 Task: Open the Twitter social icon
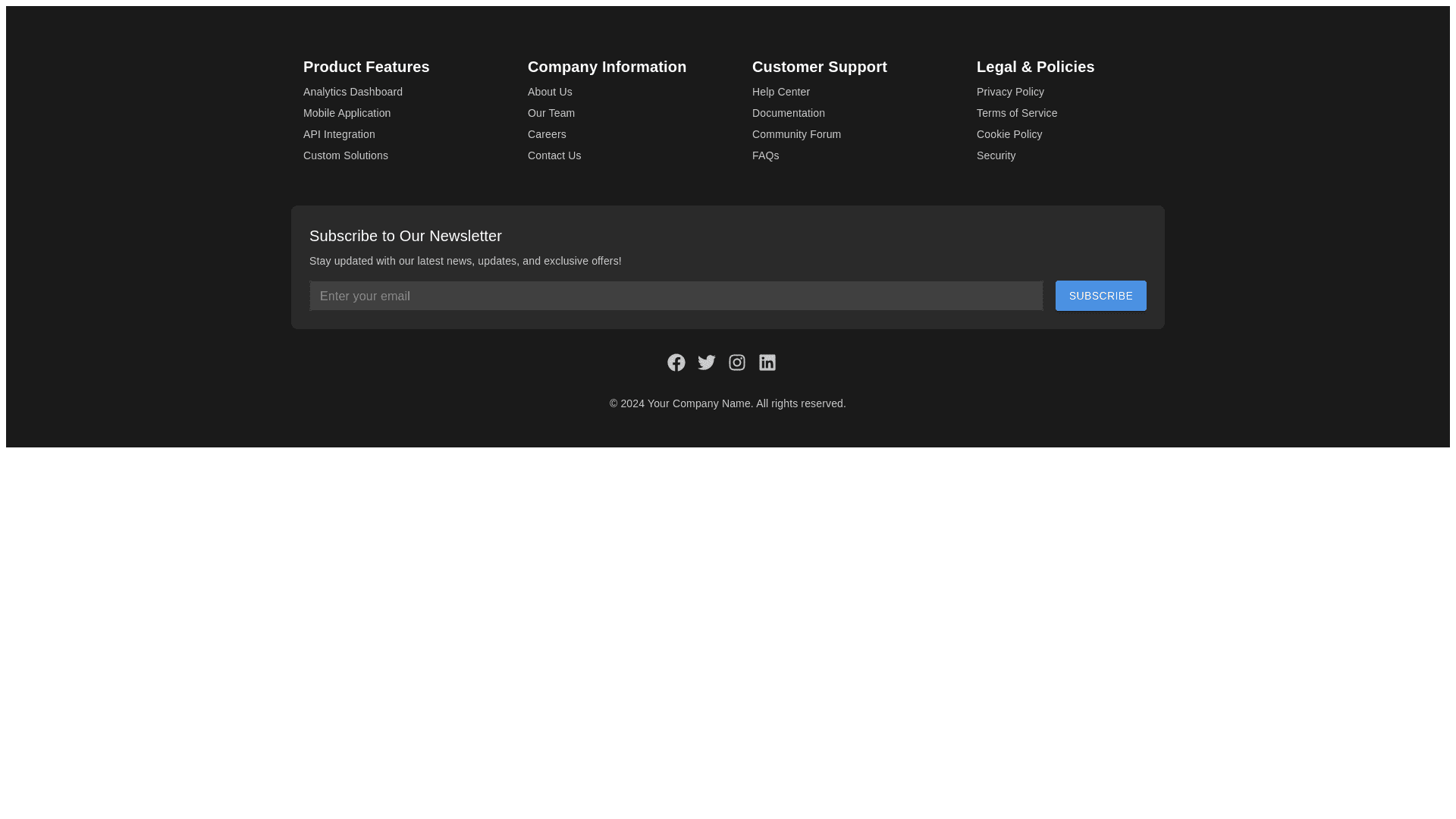point(706,362)
